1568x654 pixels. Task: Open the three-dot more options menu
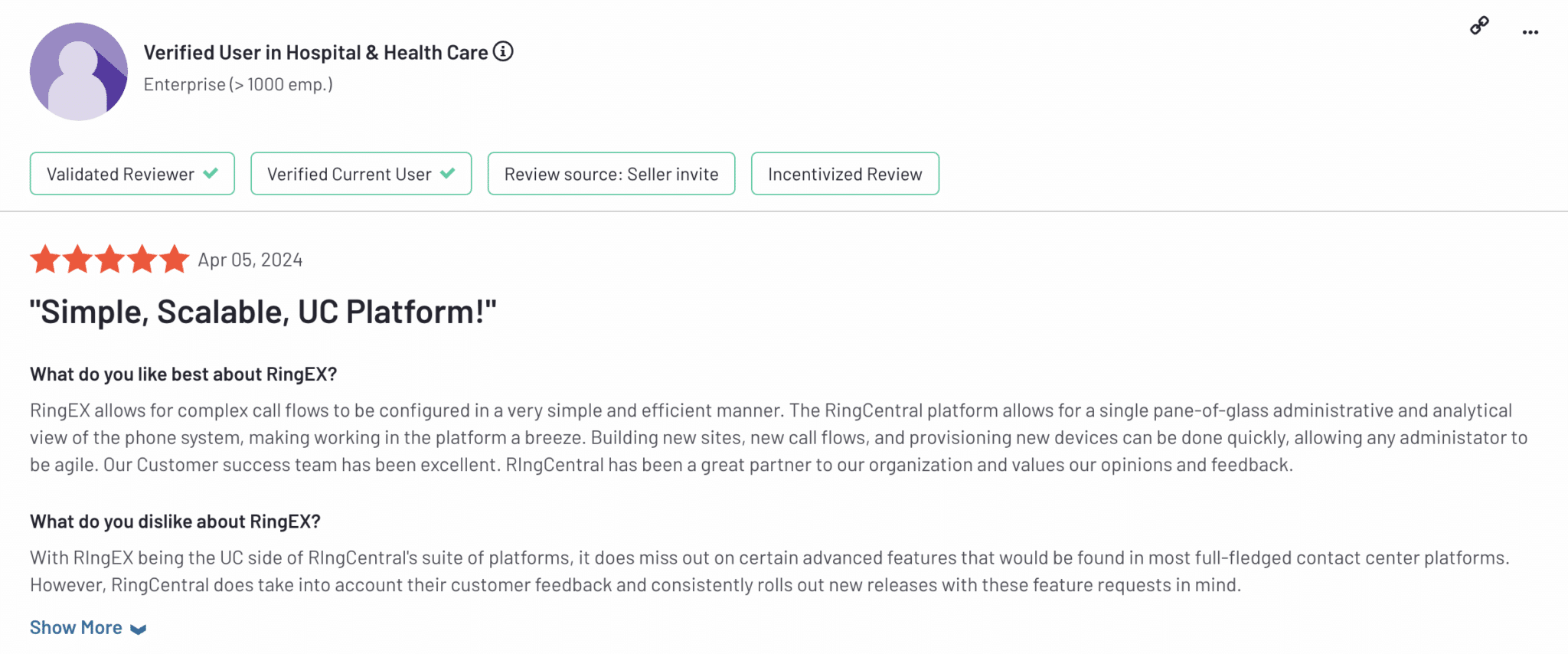(1530, 32)
